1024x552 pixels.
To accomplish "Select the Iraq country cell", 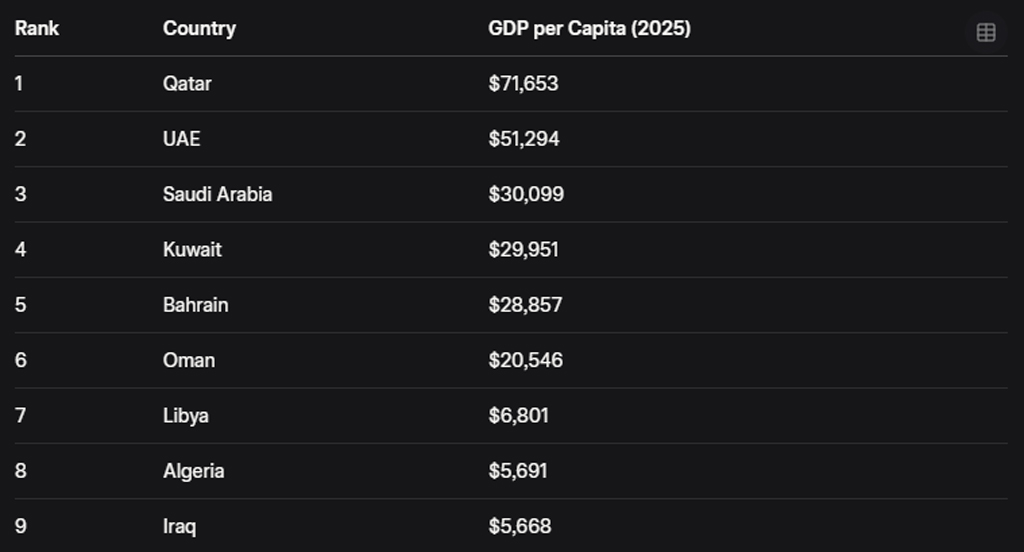I will (x=179, y=525).
